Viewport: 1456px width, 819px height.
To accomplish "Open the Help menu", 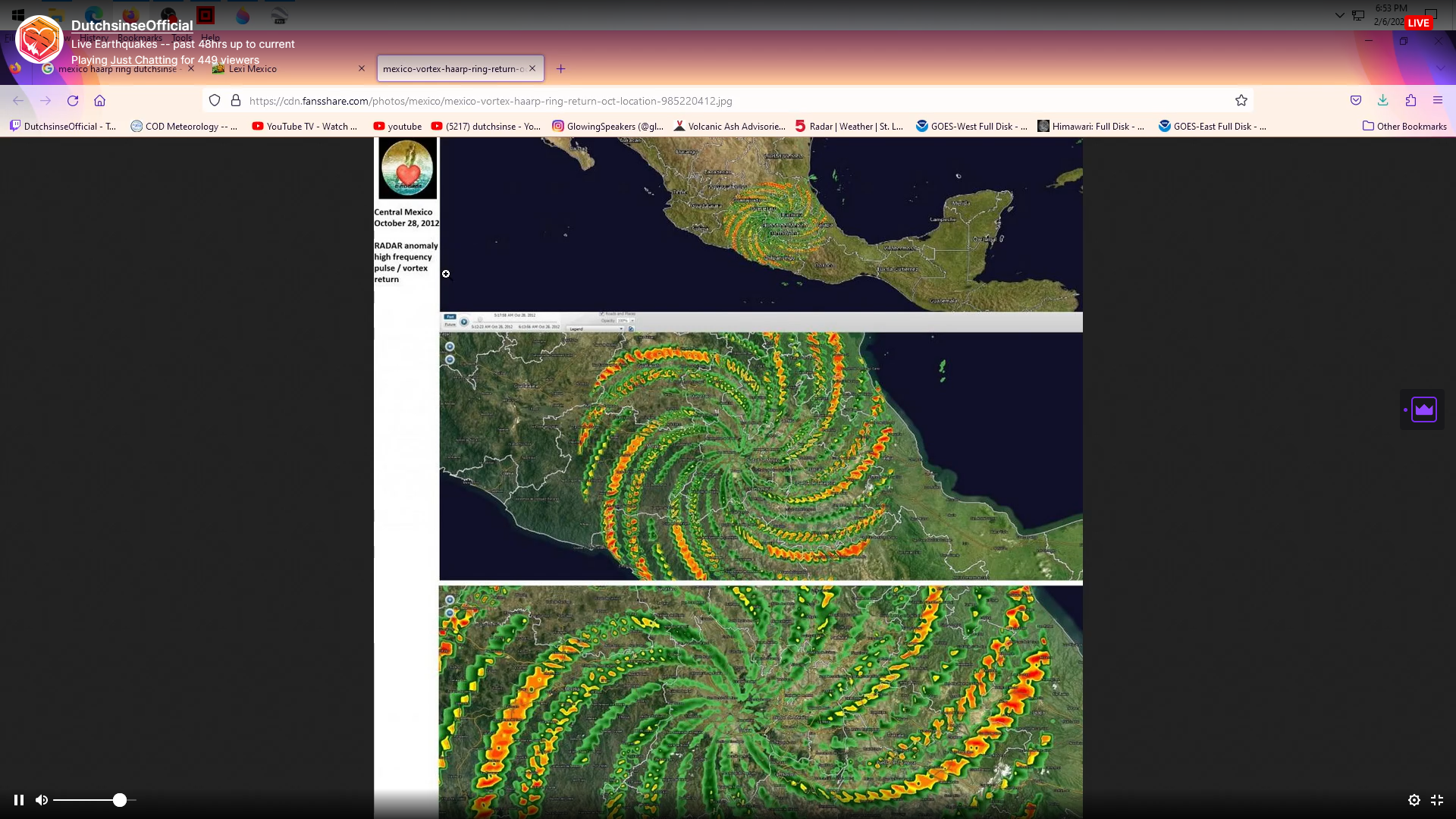I will point(211,38).
